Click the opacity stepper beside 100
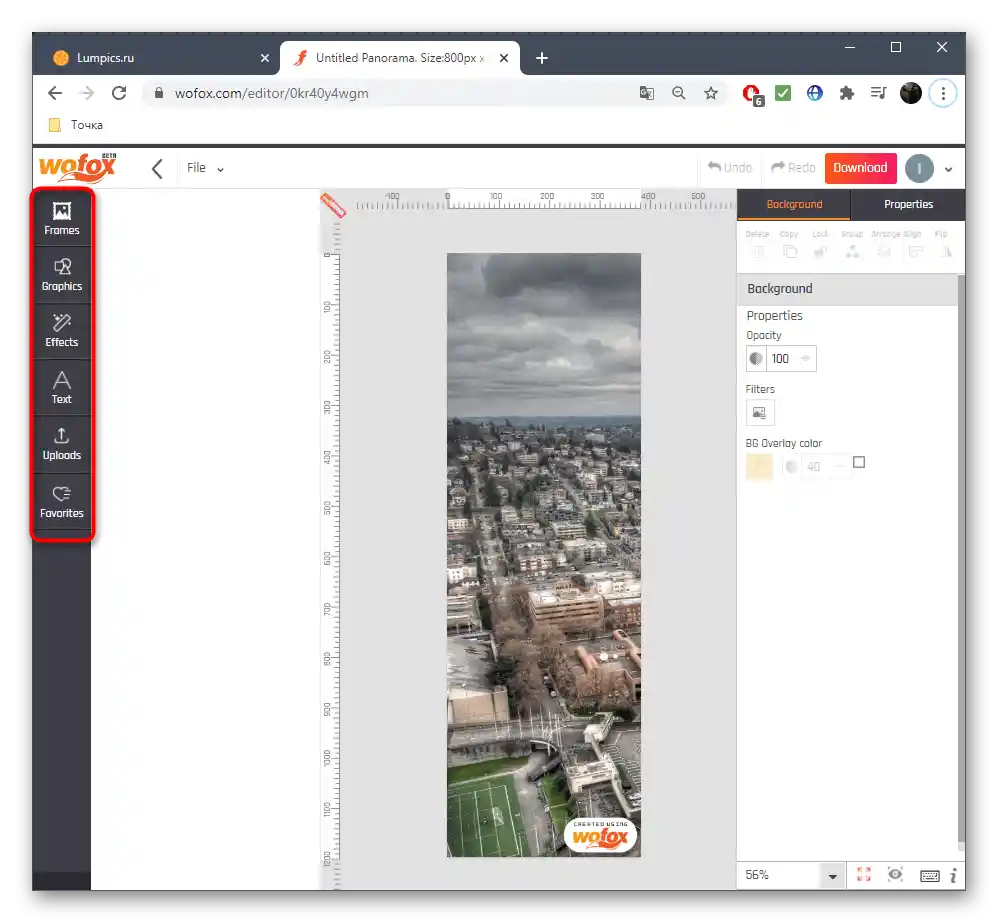This screenshot has height=923, width=998. tap(806, 358)
